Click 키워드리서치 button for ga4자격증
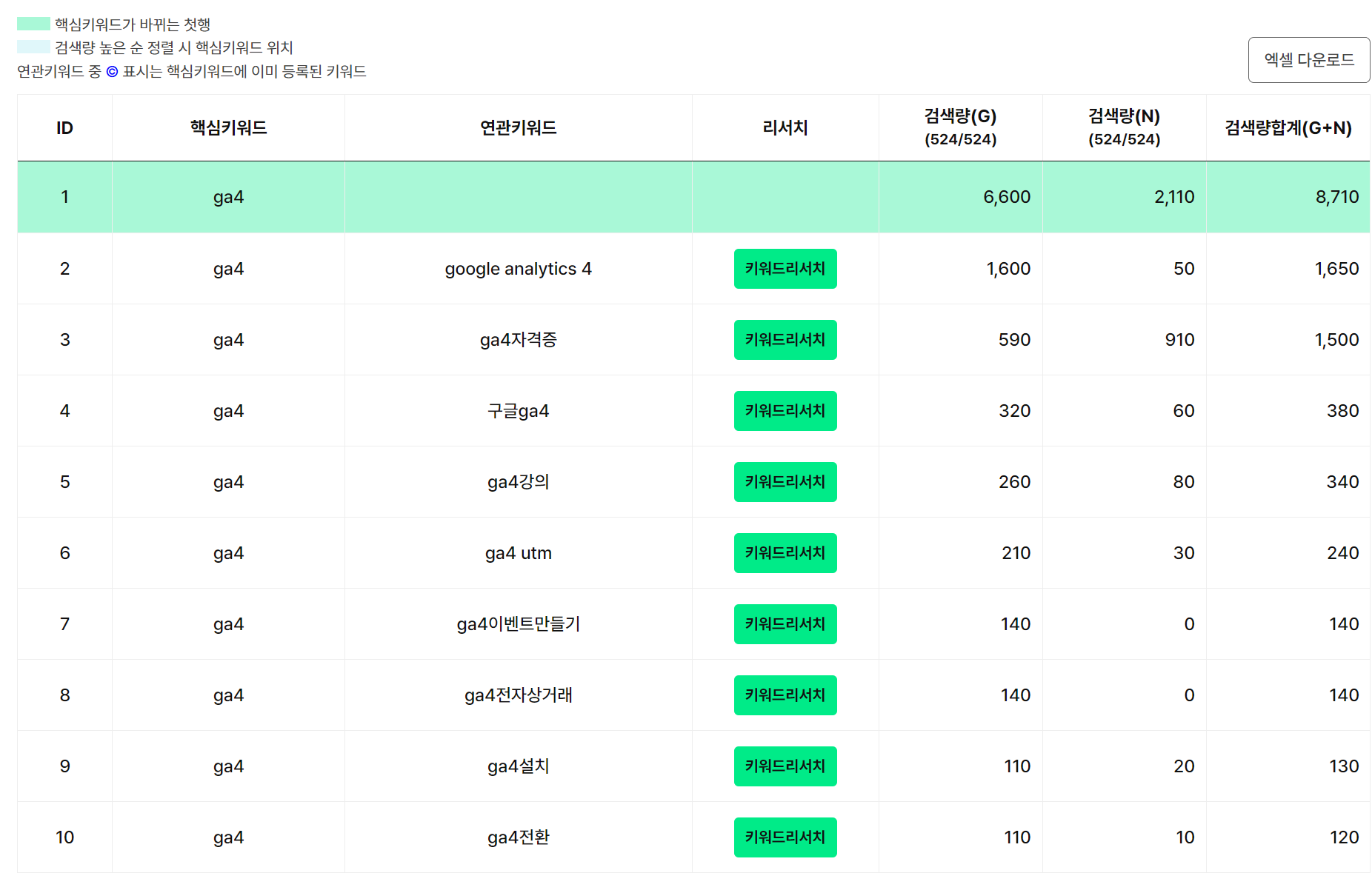The width and height of the screenshot is (1372, 873). [785, 340]
